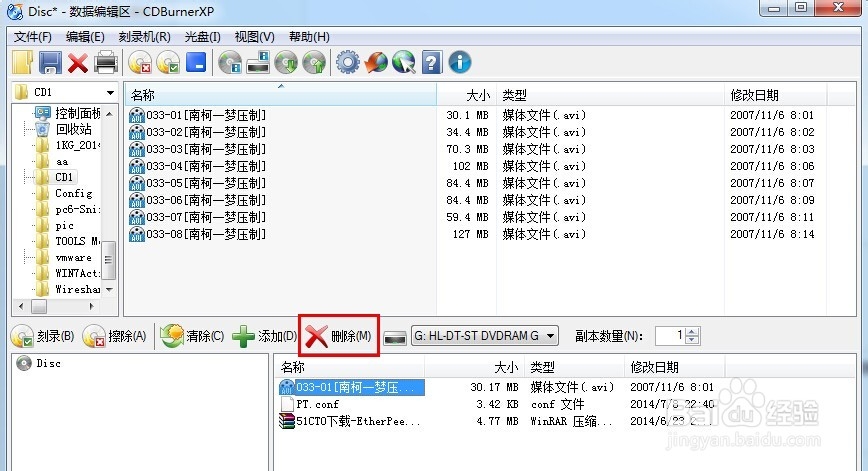
Task: Click the folder tree right scroll arrow
Action: (x=91, y=306)
